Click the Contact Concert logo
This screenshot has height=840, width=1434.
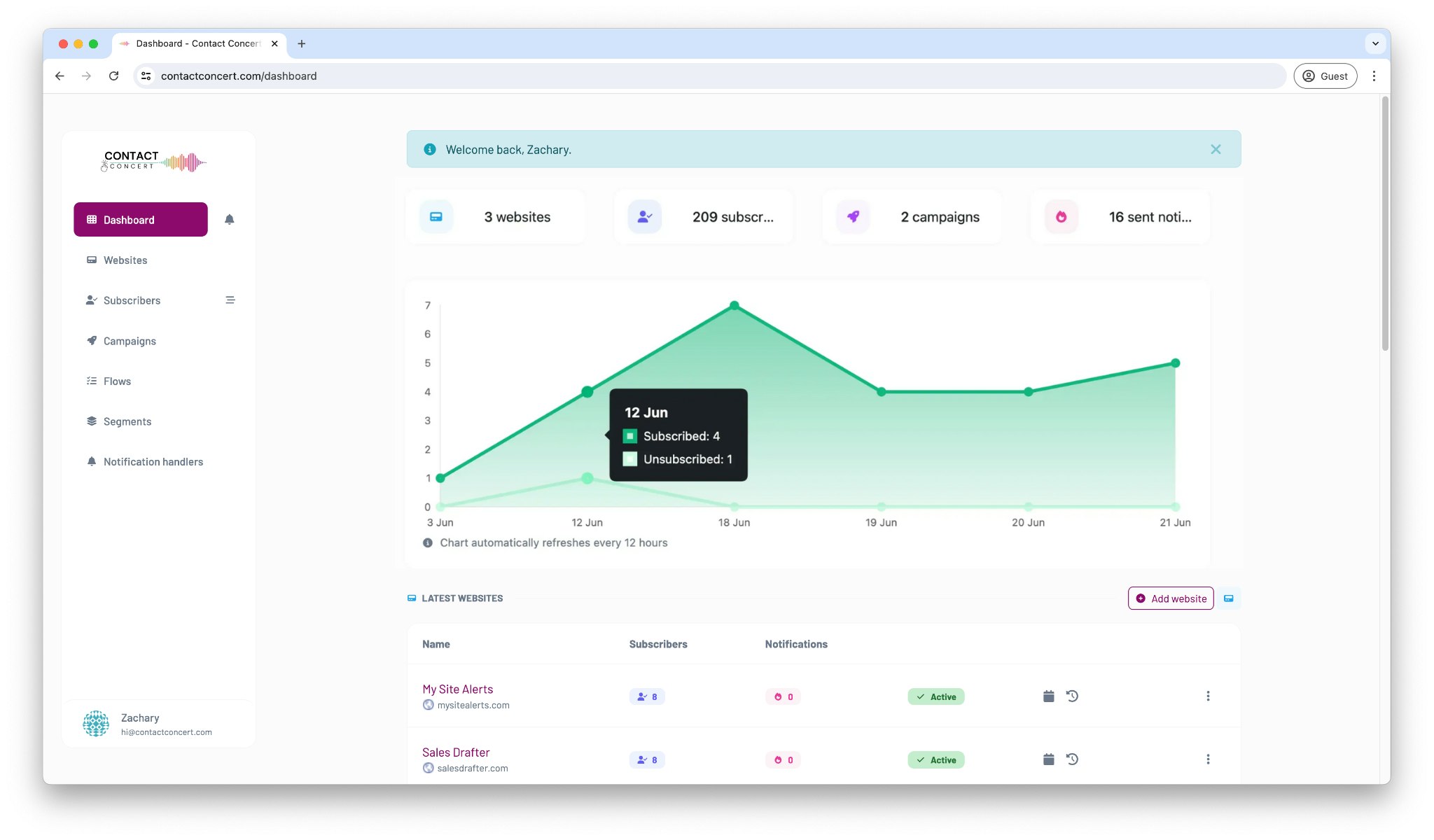[154, 162]
